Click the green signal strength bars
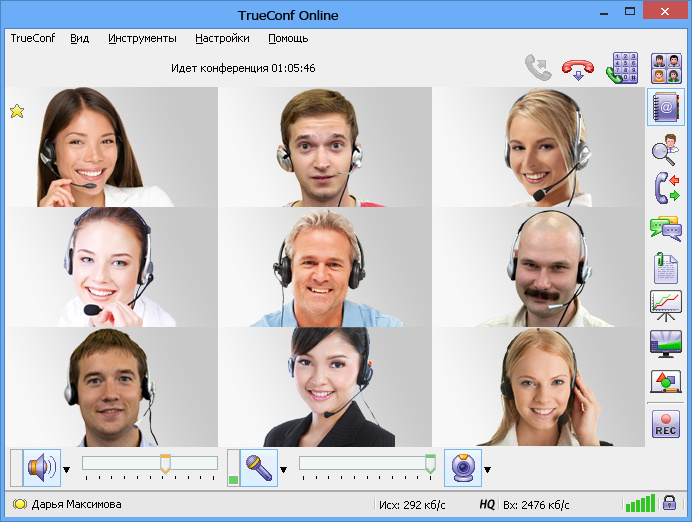Screen dimensions: 692x522 640,503
